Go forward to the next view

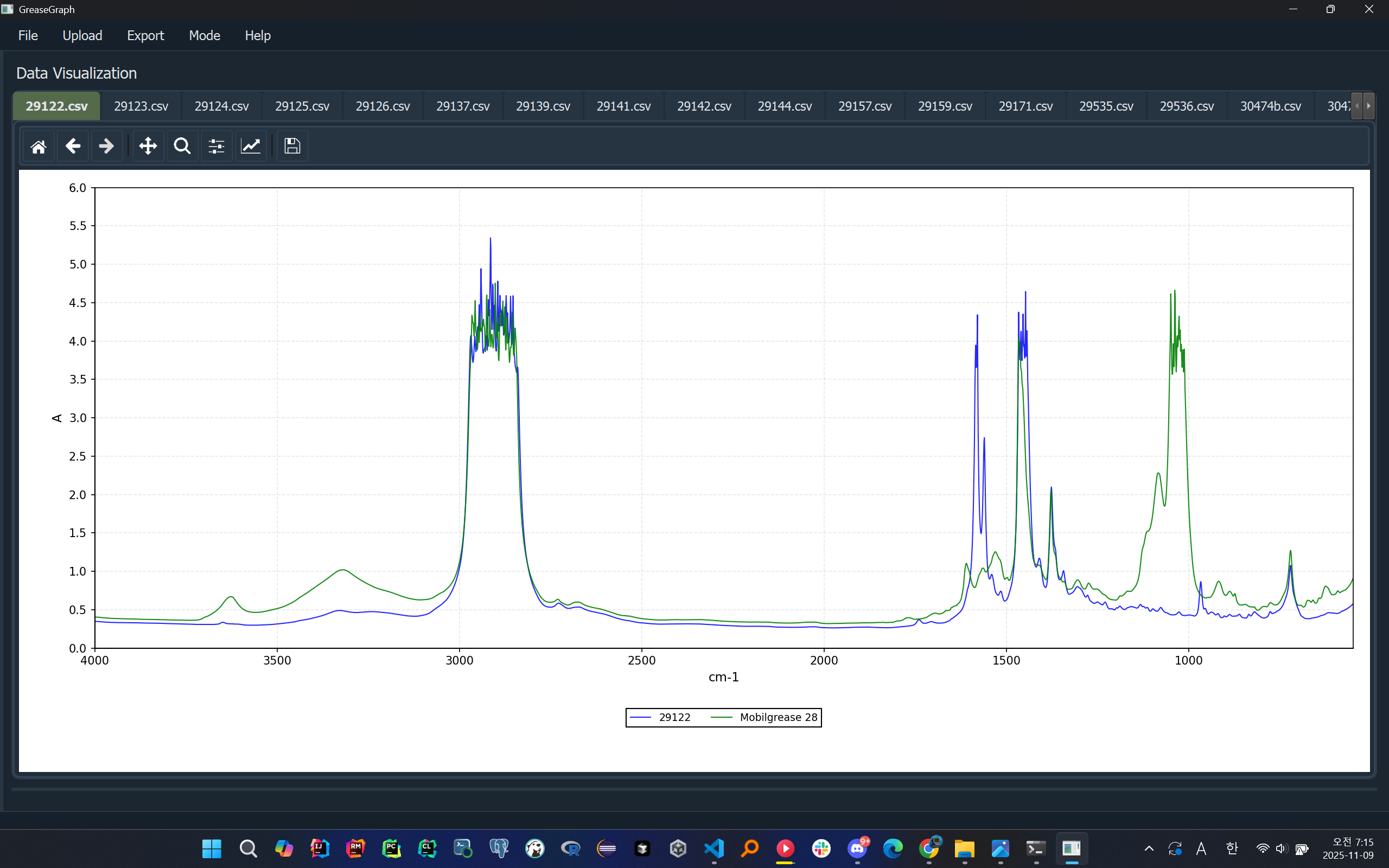(x=107, y=146)
